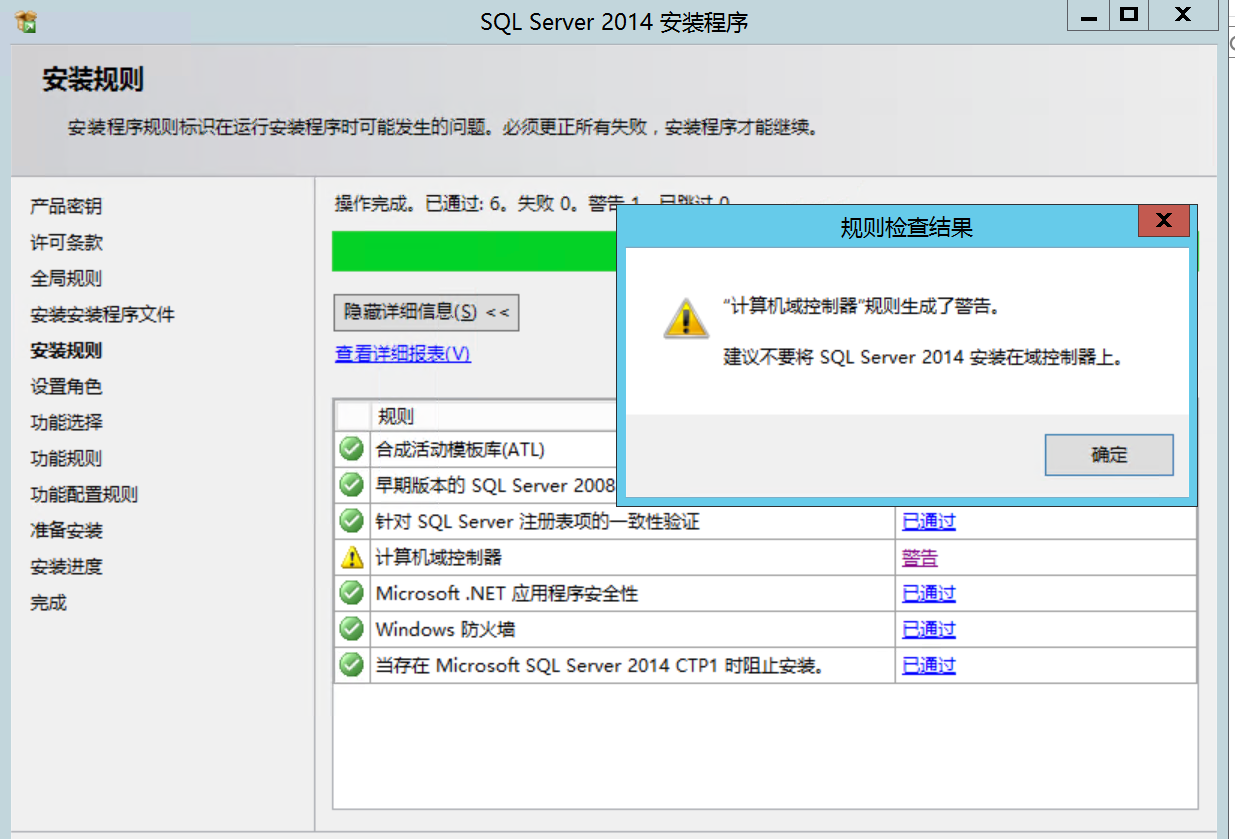This screenshot has width=1235, height=840.
Task: Select the 功能选择 step in the sidebar
Action: (x=66, y=422)
